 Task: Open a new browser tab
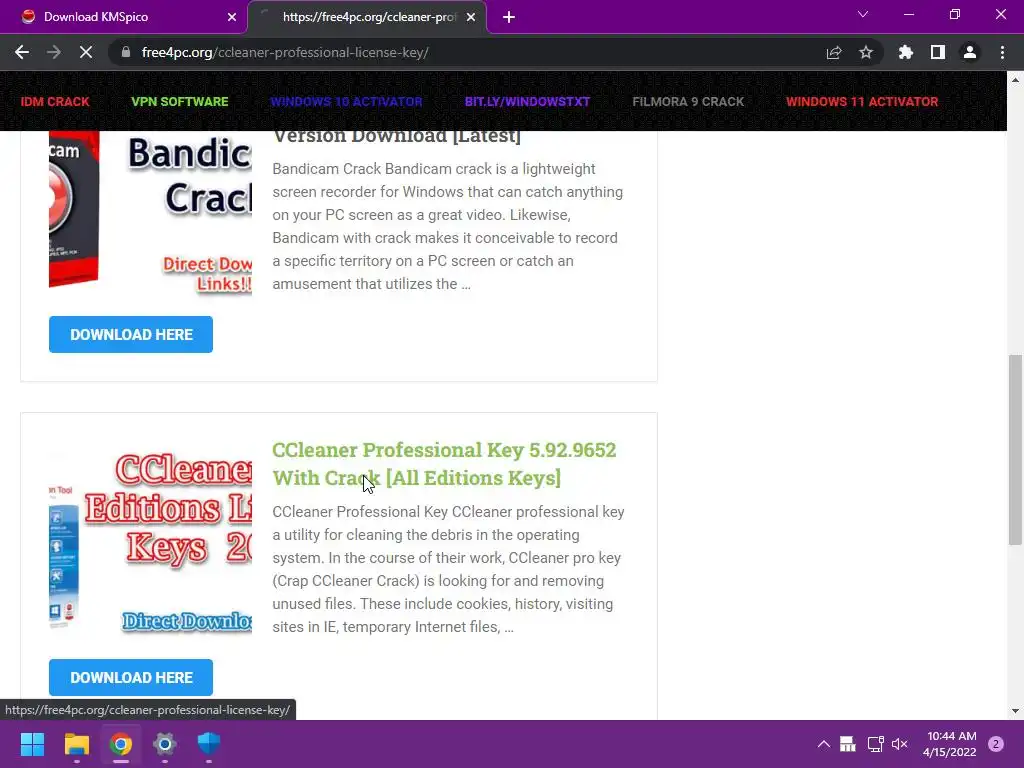point(509,17)
